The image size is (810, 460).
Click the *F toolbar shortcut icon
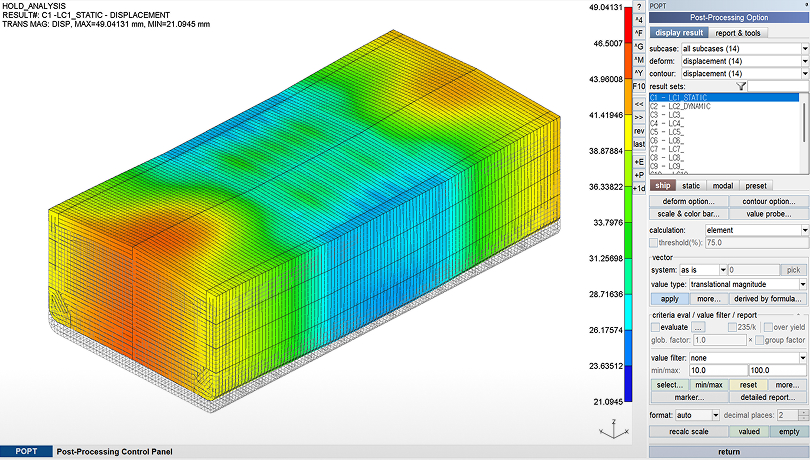pos(639,33)
